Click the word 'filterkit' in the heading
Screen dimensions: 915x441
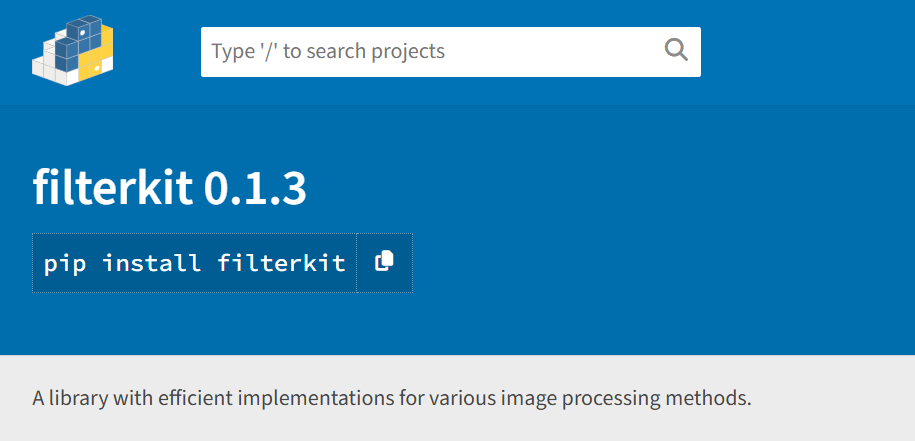pyautogui.click(x=113, y=188)
